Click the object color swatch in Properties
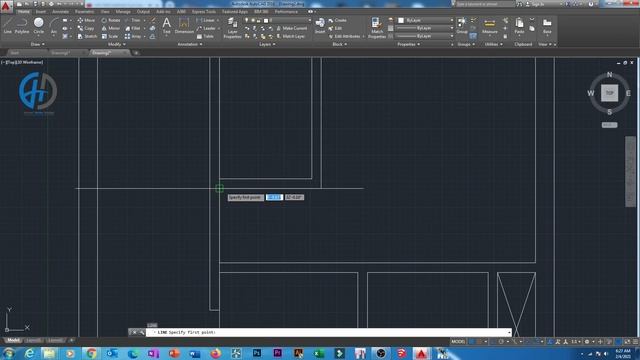640x360 pixels. coord(401,20)
